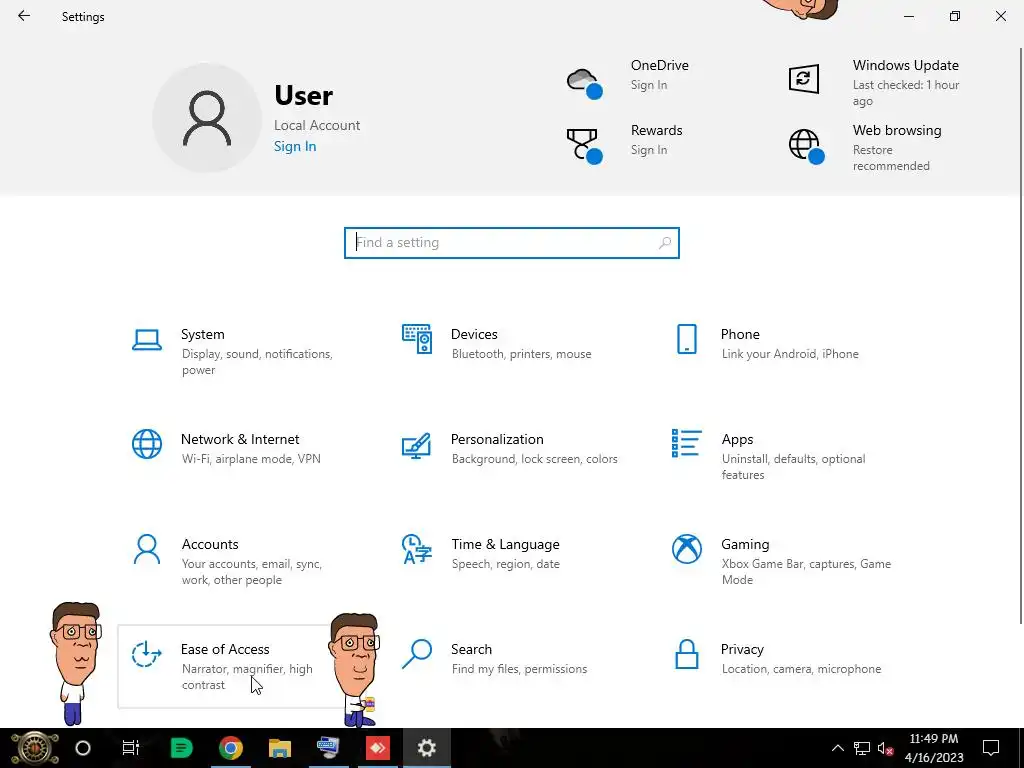Image resolution: width=1024 pixels, height=768 pixels.
Task: Click the red AnyDesk taskbar icon
Action: pos(377,748)
